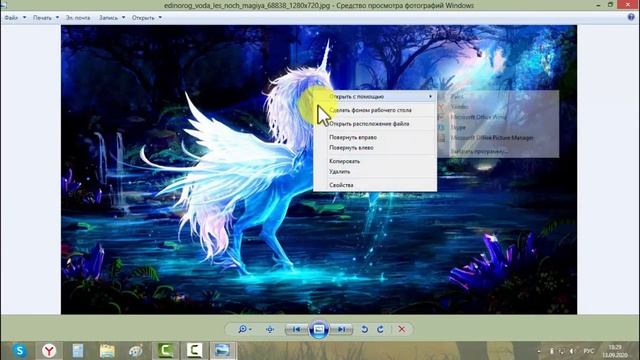Start the slide show with the round center button
This screenshot has width=640, height=360.
point(319,329)
